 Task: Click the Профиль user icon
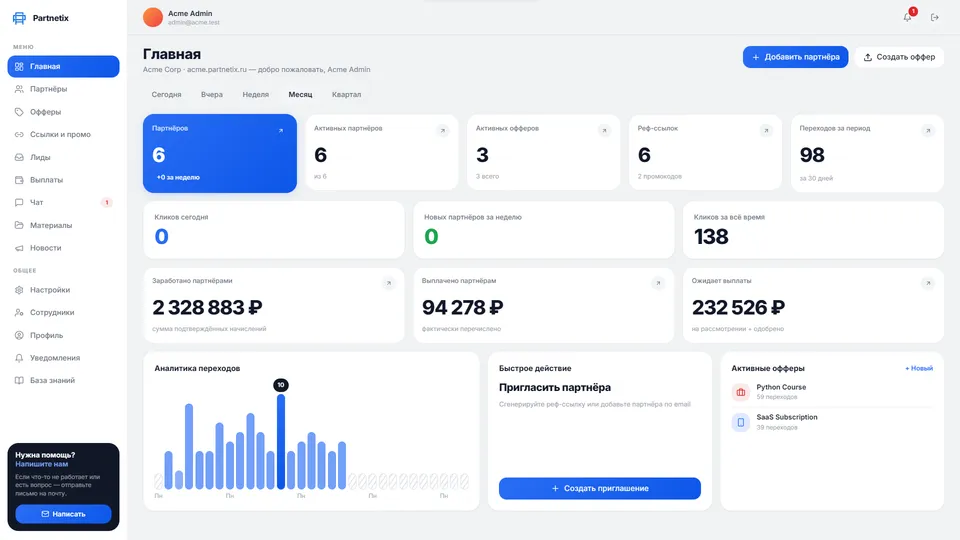click(19, 335)
